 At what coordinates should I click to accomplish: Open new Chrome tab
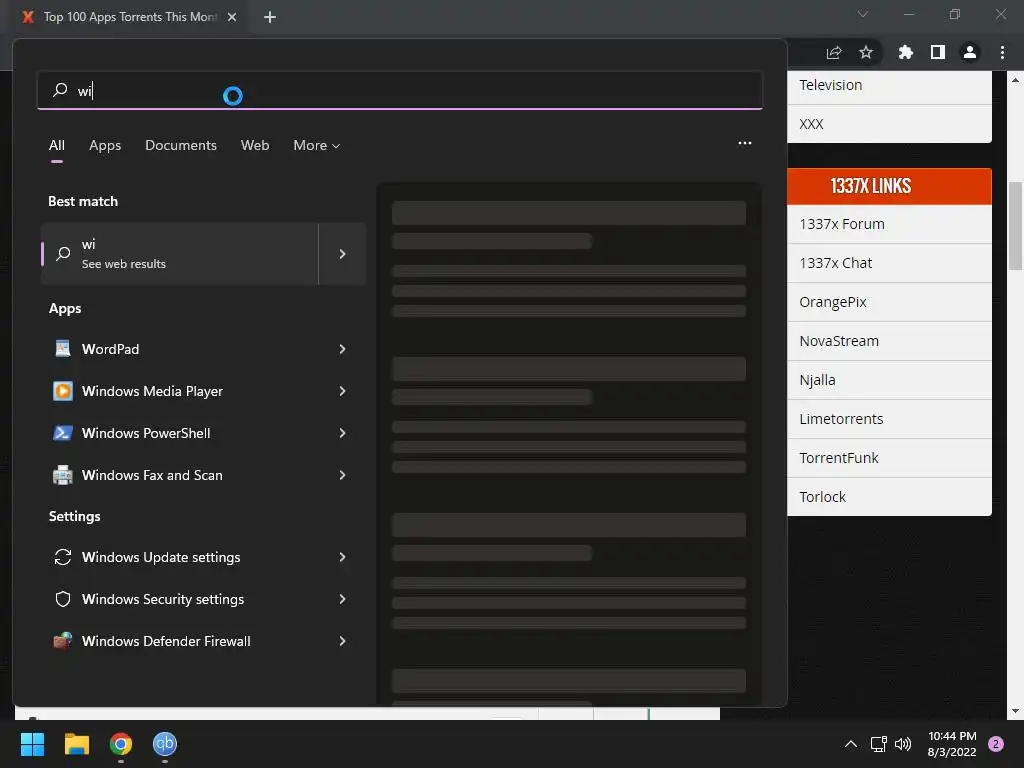pos(270,17)
